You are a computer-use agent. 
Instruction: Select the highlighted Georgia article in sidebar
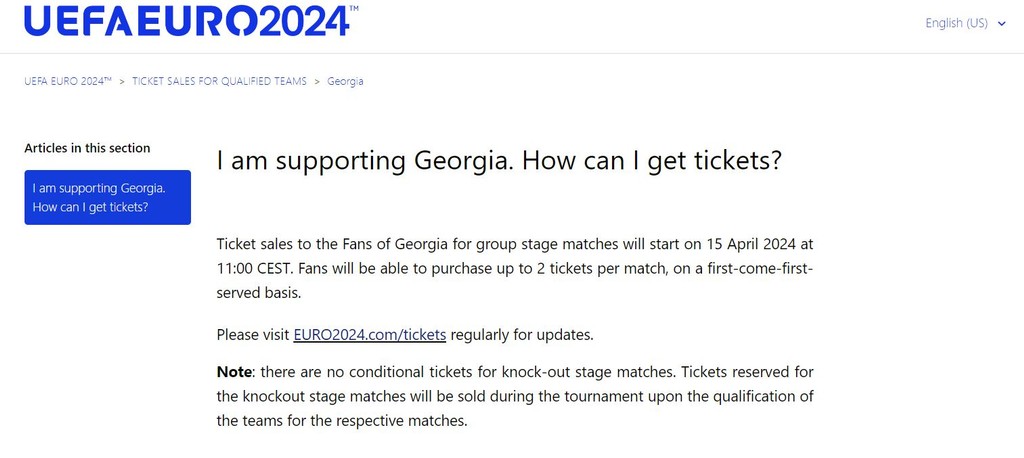pos(108,197)
